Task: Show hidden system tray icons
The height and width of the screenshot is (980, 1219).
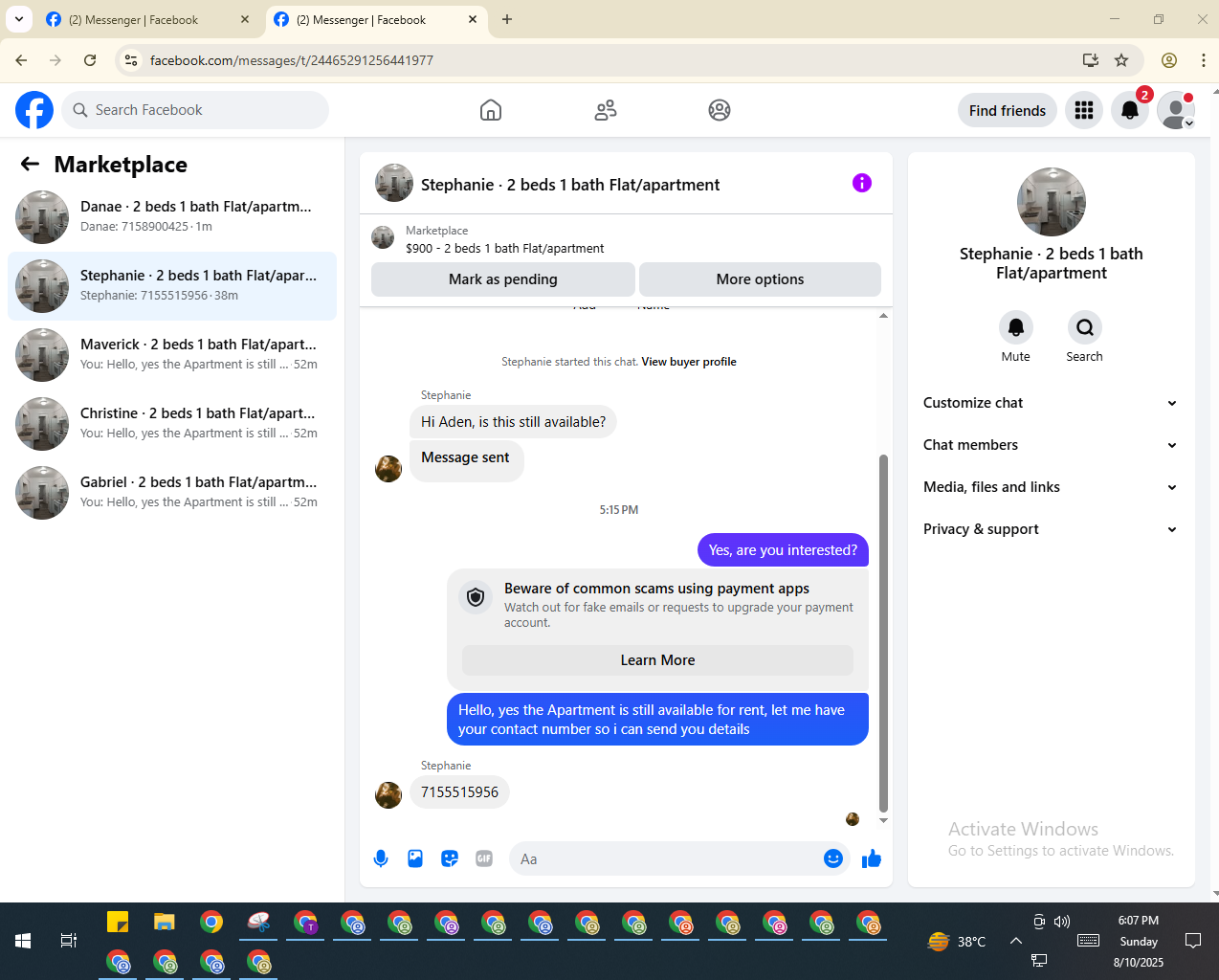Action: pyautogui.click(x=1016, y=941)
